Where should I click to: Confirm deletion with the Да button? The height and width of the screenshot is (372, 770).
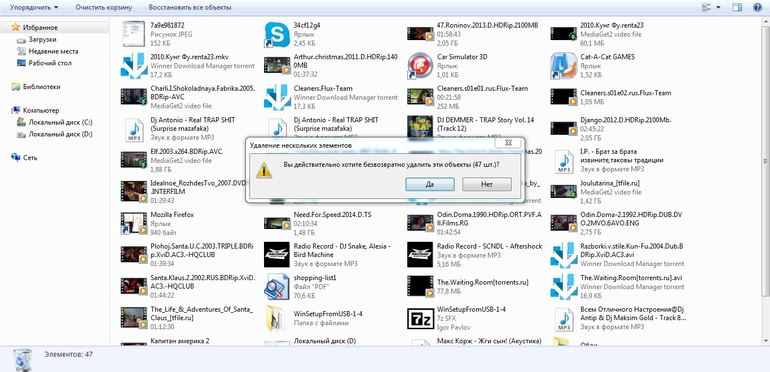pos(430,185)
